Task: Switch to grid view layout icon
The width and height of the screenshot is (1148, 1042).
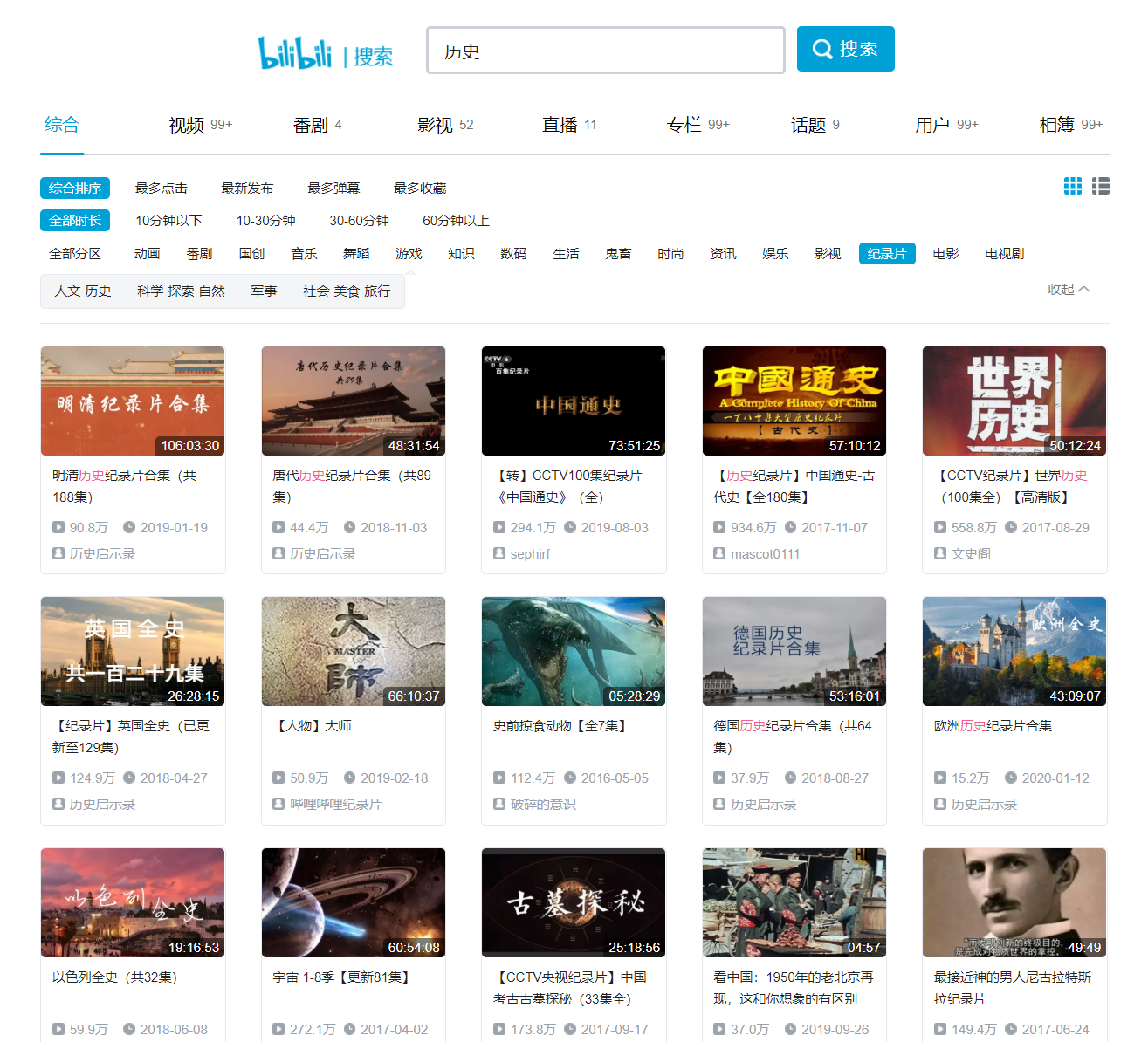Action: [x=1072, y=185]
